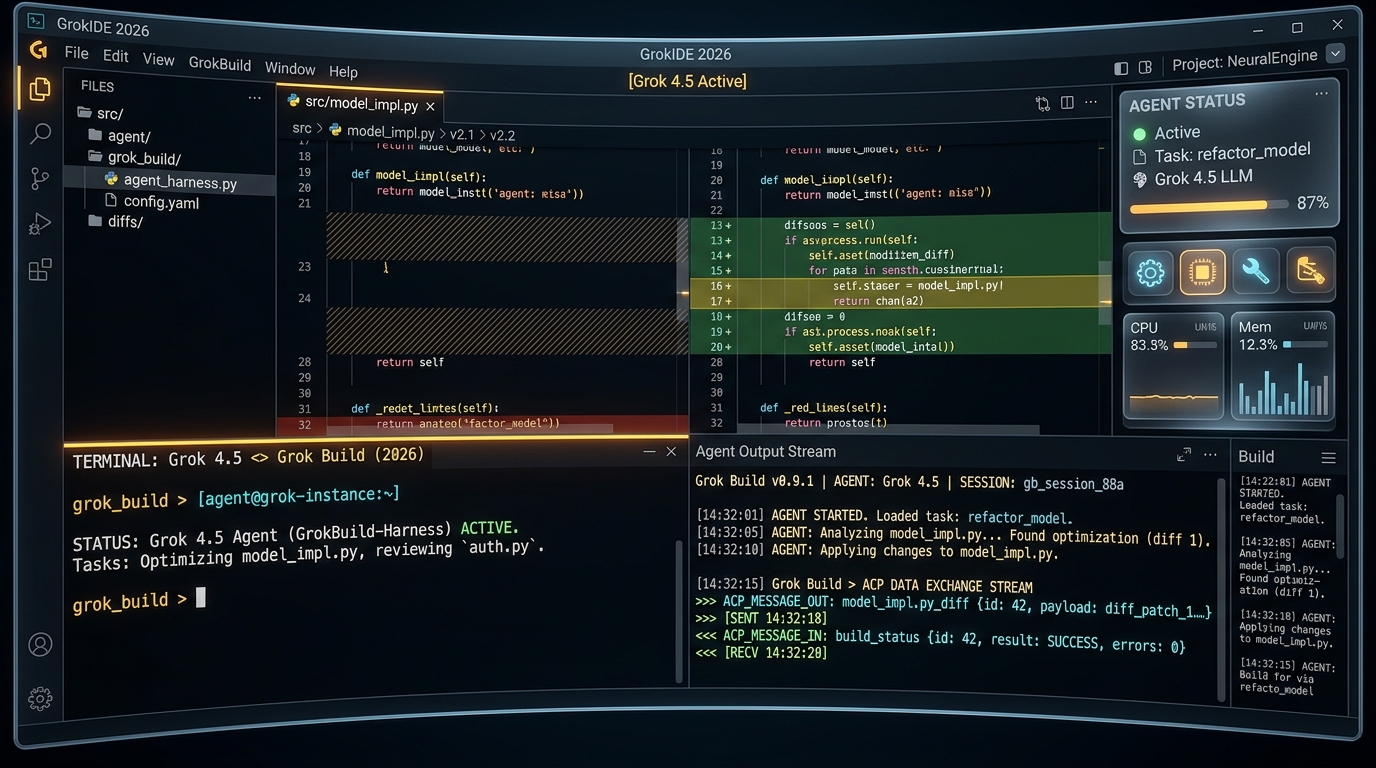This screenshot has height=768, width=1376.
Task: Open agent_harness.py in file tree
Action: click(170, 182)
